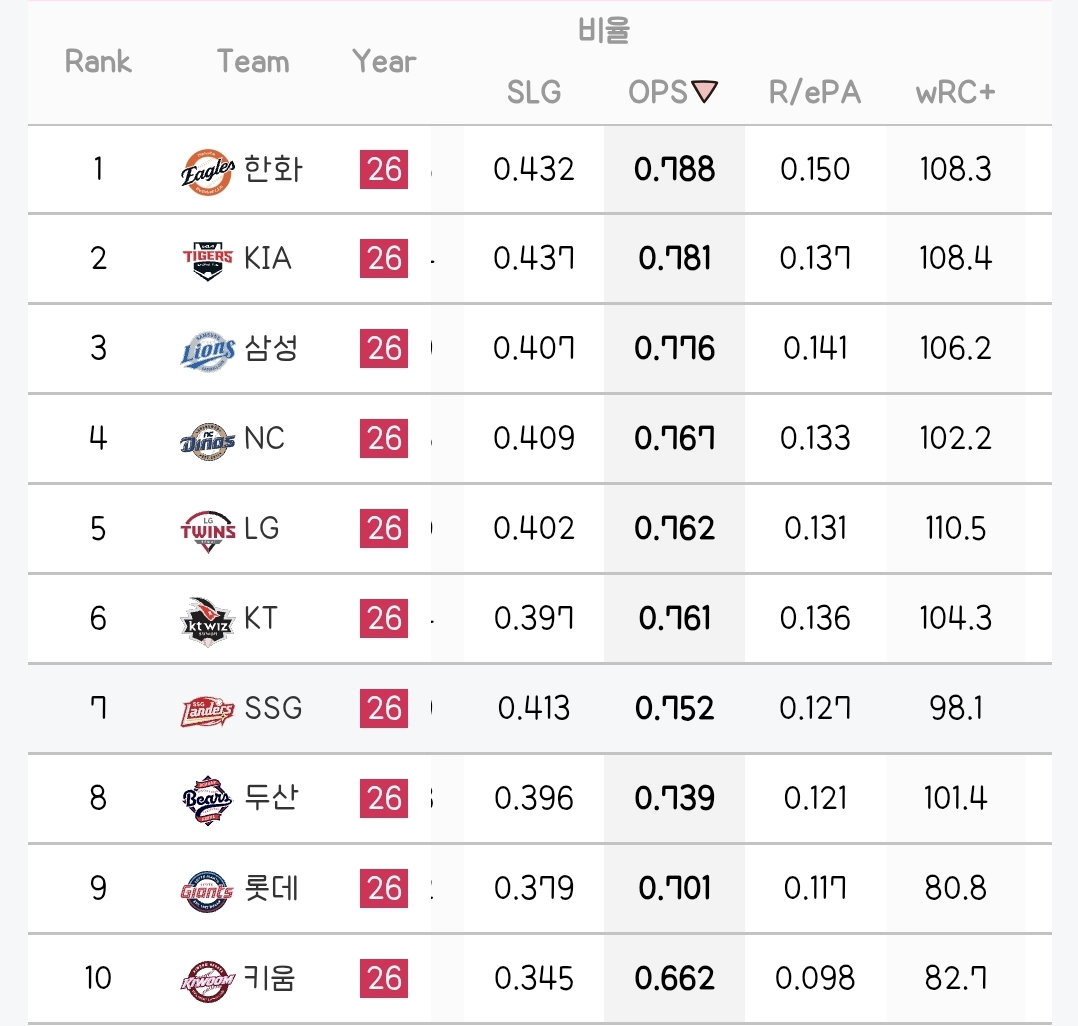Image resolution: width=1078 pixels, height=1026 pixels.
Task: Click the Kiwoom Heroes team logo
Action: click(x=208, y=981)
